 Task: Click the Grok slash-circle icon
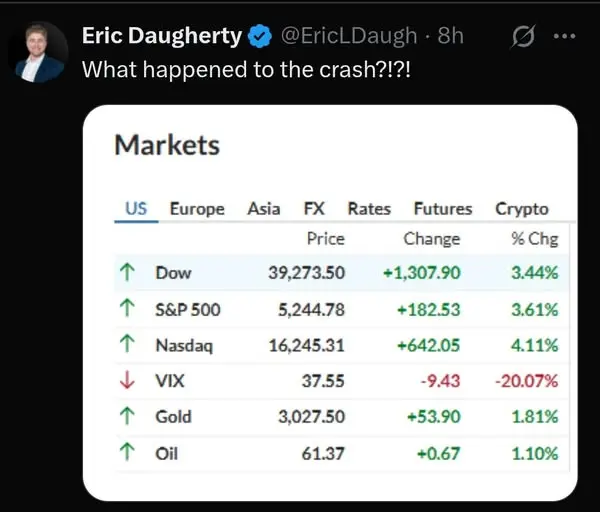tap(521, 37)
